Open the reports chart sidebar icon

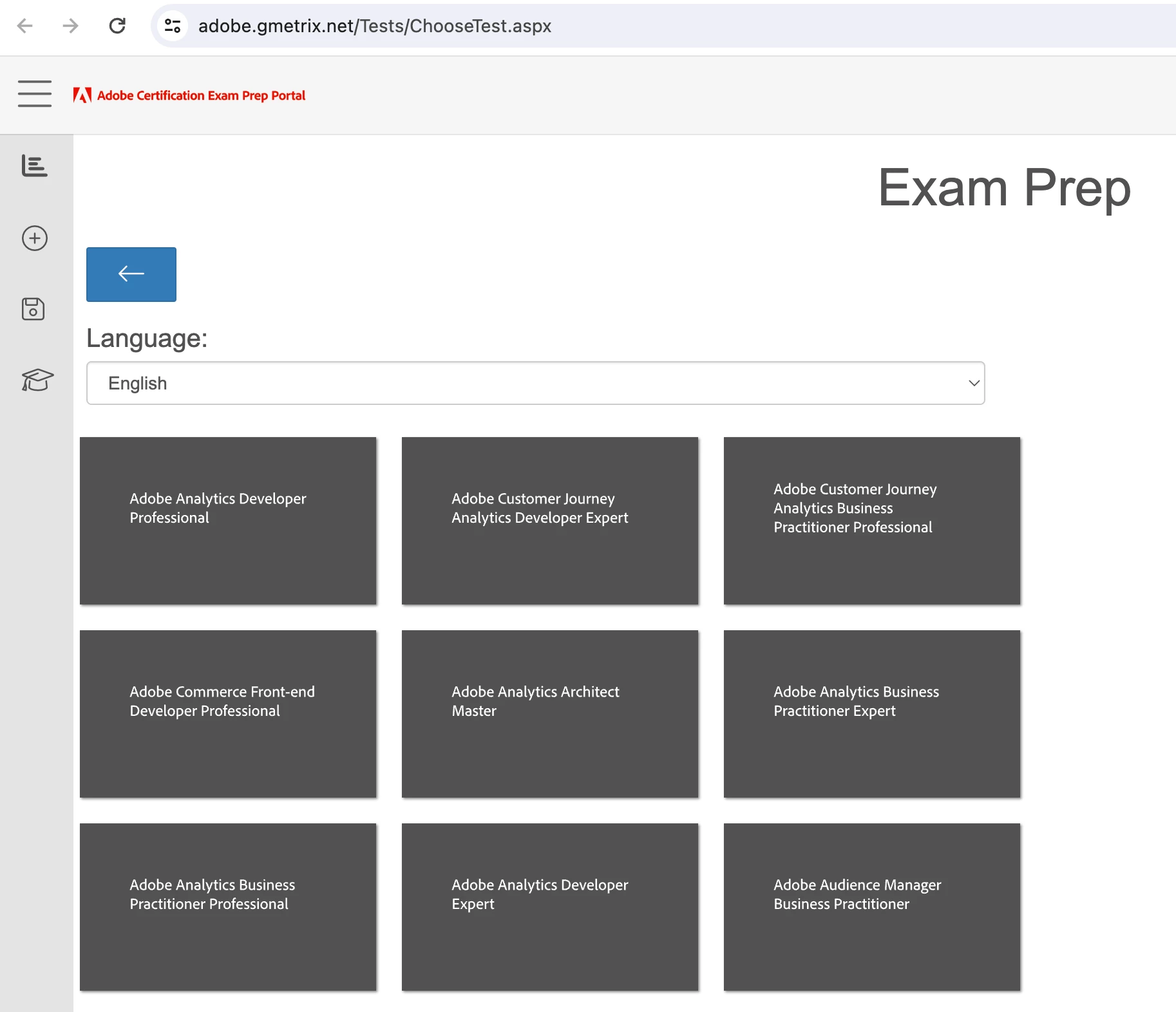click(x=35, y=165)
